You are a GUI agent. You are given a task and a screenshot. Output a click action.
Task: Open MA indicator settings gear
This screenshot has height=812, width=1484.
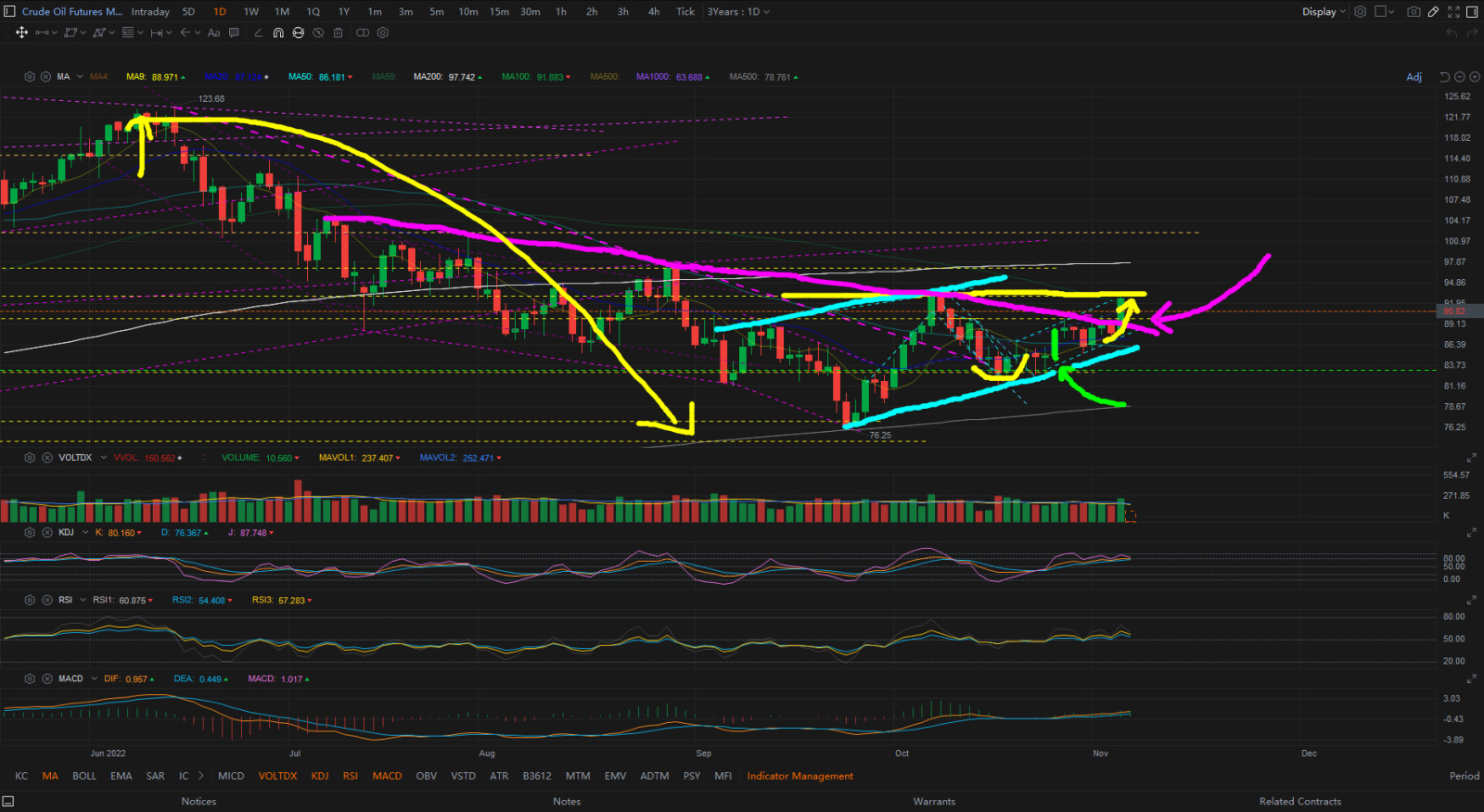pos(30,77)
